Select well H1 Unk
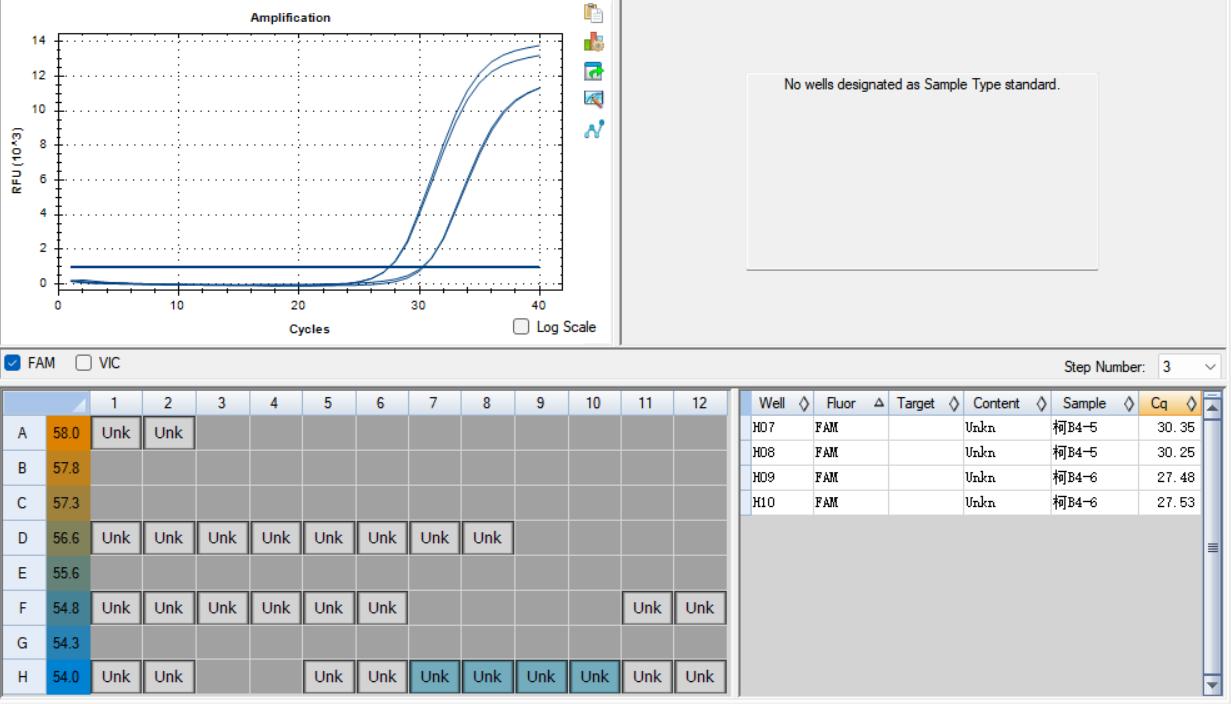This screenshot has height=704, width=1231. [x=116, y=676]
